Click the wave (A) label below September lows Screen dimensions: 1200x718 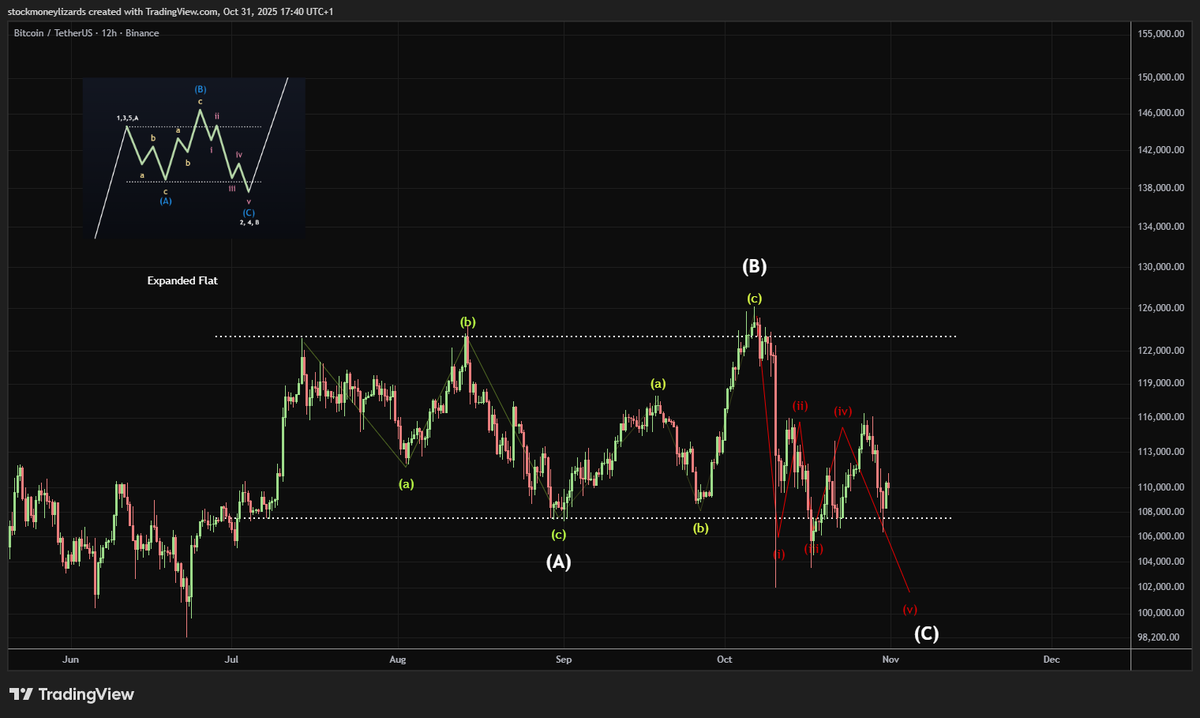558,561
